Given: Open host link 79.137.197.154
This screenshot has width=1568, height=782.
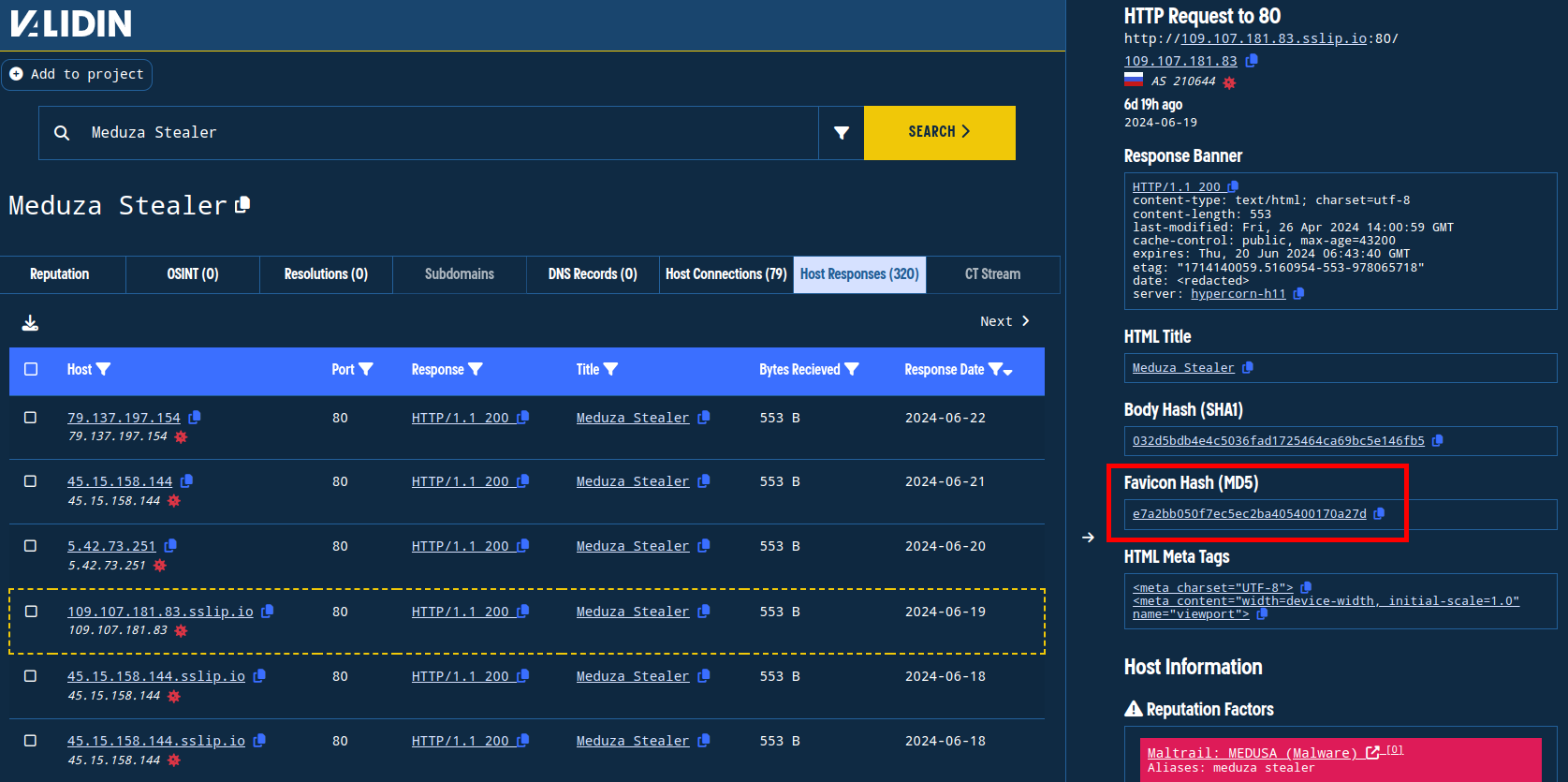Looking at the screenshot, I should click(124, 418).
